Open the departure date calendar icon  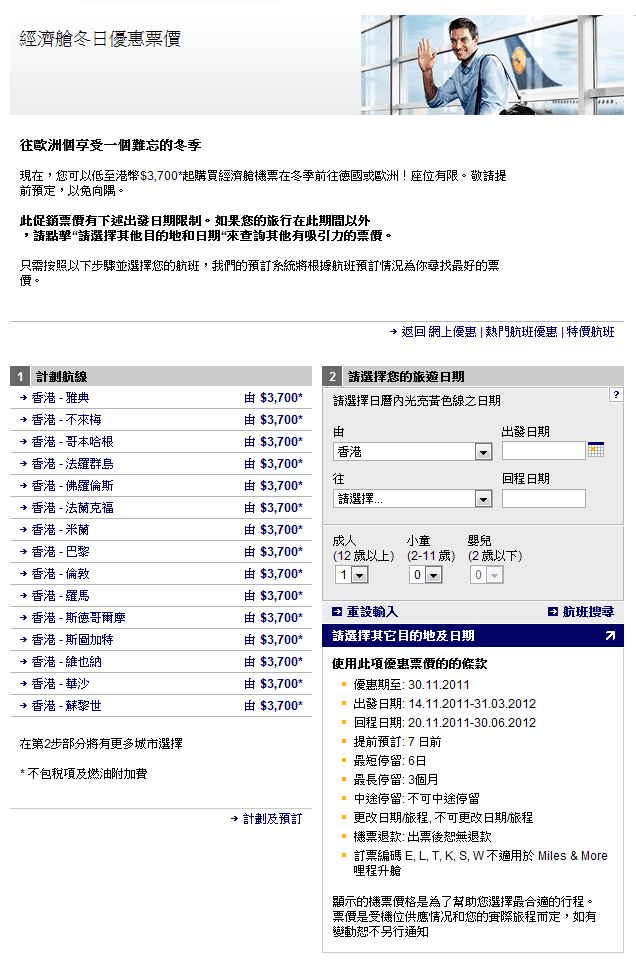596,450
